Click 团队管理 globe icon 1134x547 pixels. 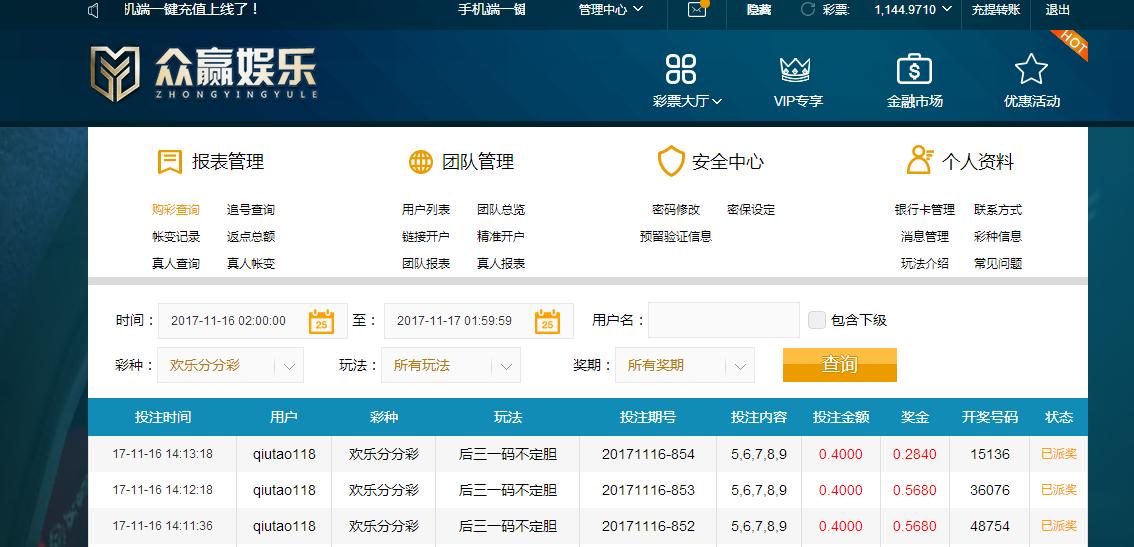pyautogui.click(x=421, y=161)
